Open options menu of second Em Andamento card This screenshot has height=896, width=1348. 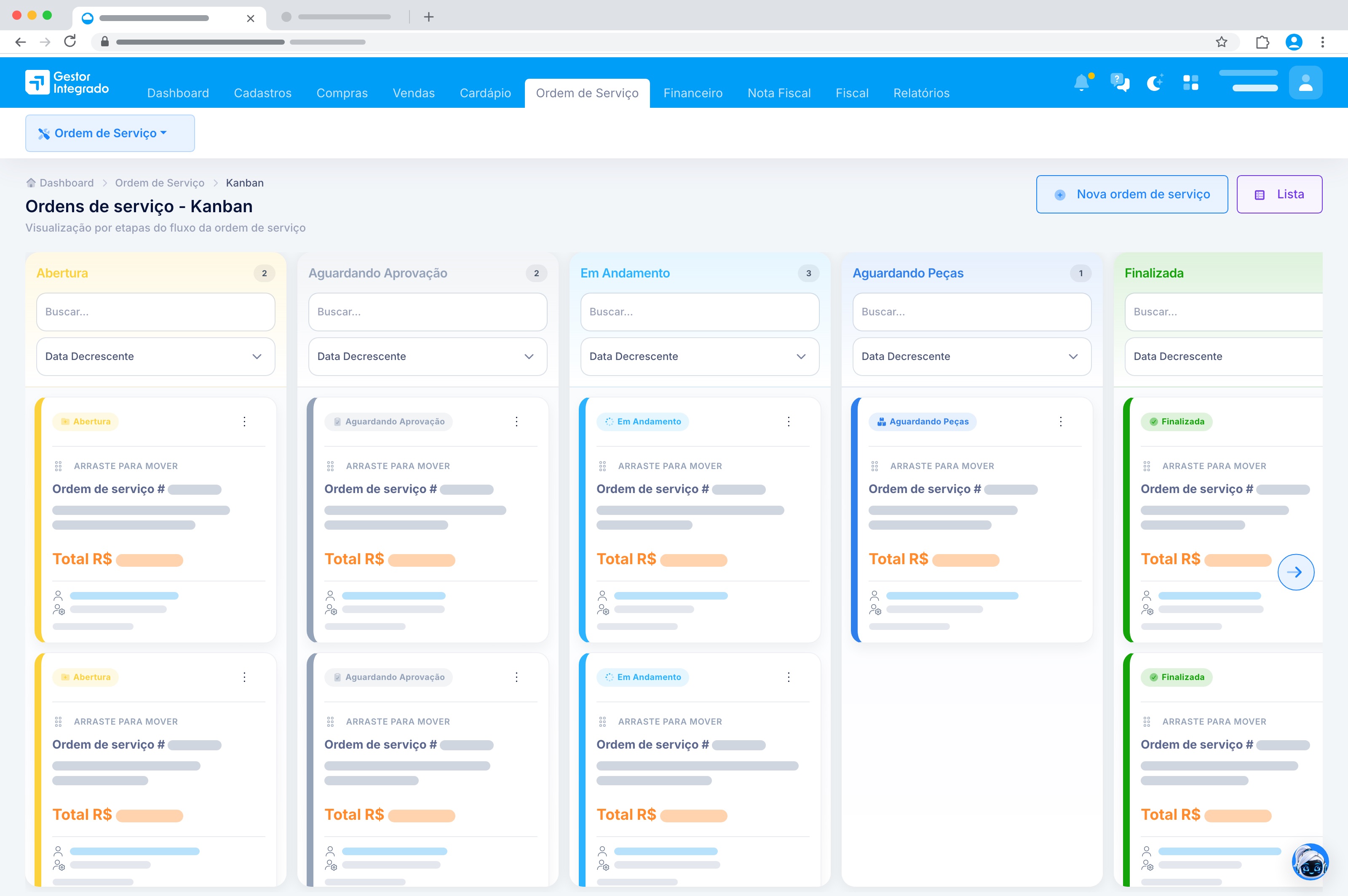point(789,677)
